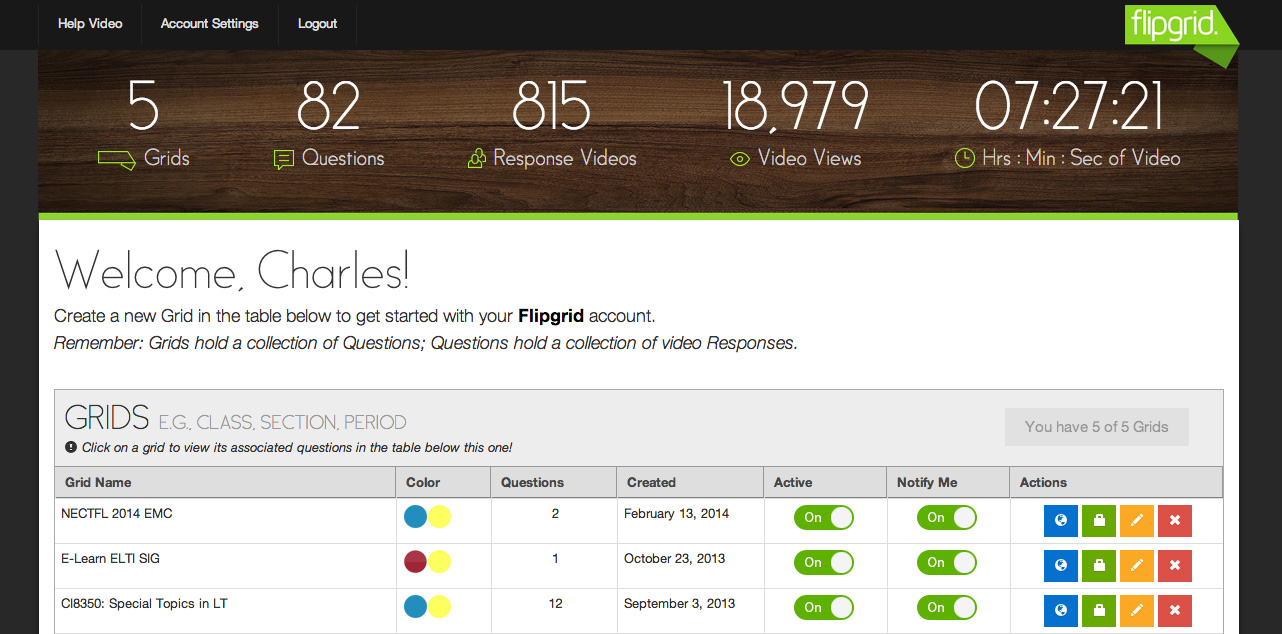
Task: Toggle Active switch for E-Learn ELTI SIG
Action: click(x=824, y=563)
